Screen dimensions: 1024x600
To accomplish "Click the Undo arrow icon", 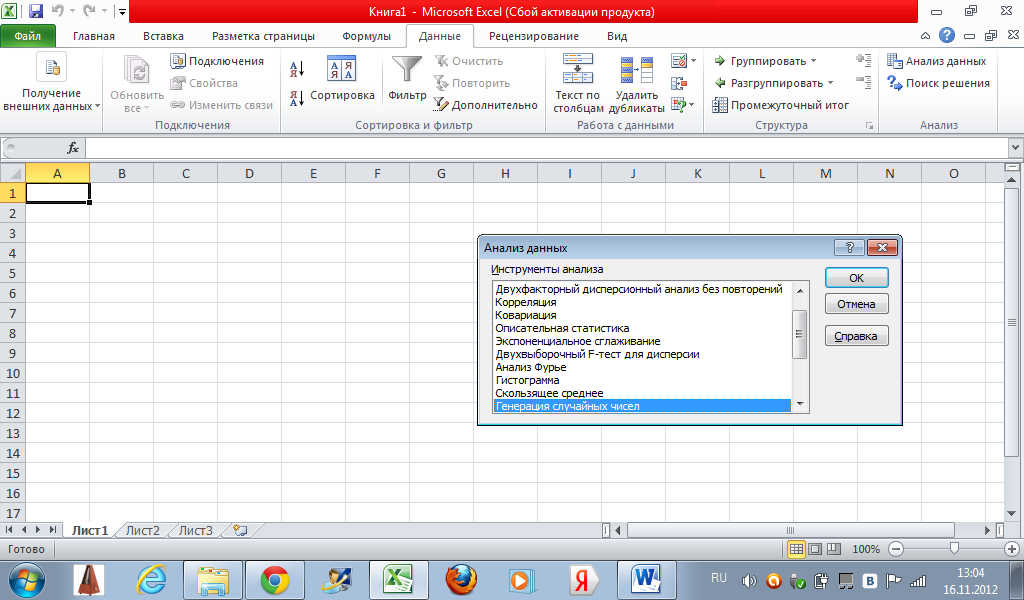I will coord(57,11).
